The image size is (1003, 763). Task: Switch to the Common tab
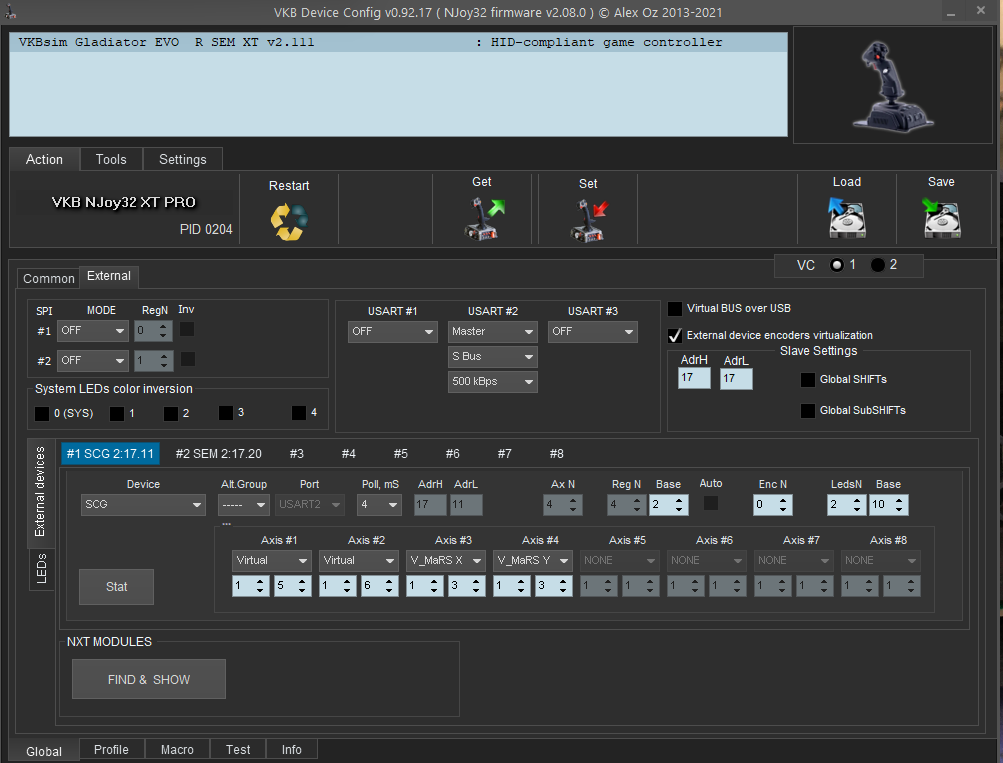point(49,278)
